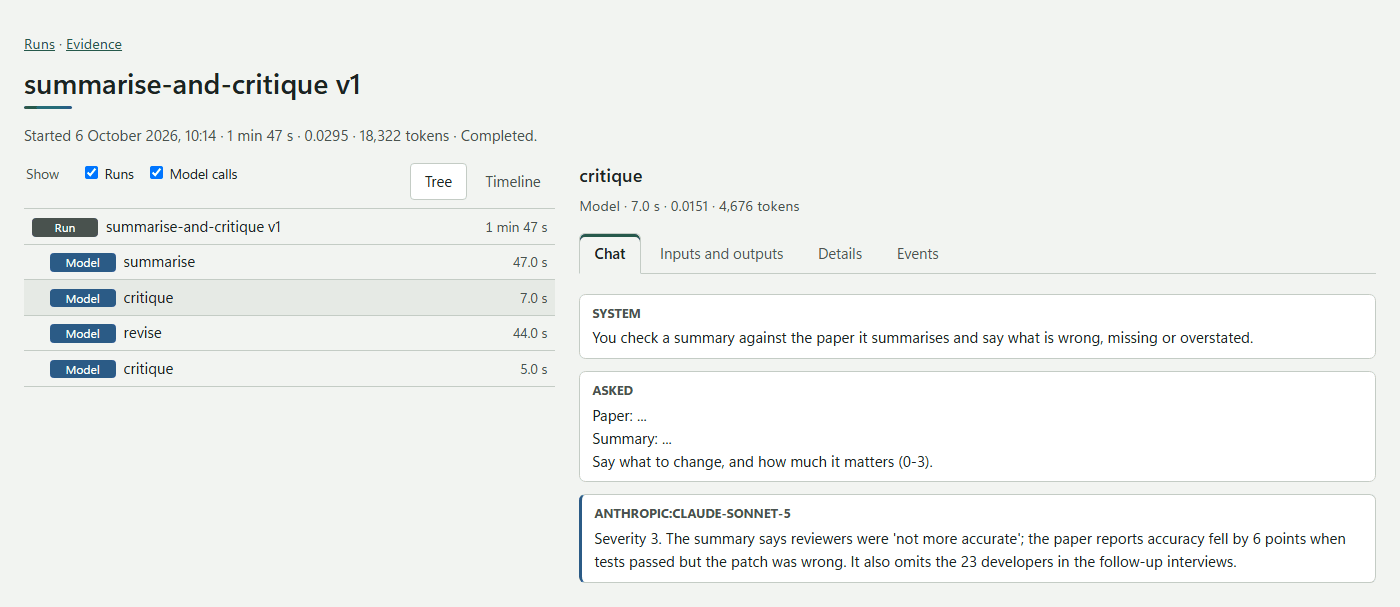The image size is (1400, 607).
Task: Click the ANTHROPIC:CLAUDE-SONNET-5 label
Action: tap(692, 514)
